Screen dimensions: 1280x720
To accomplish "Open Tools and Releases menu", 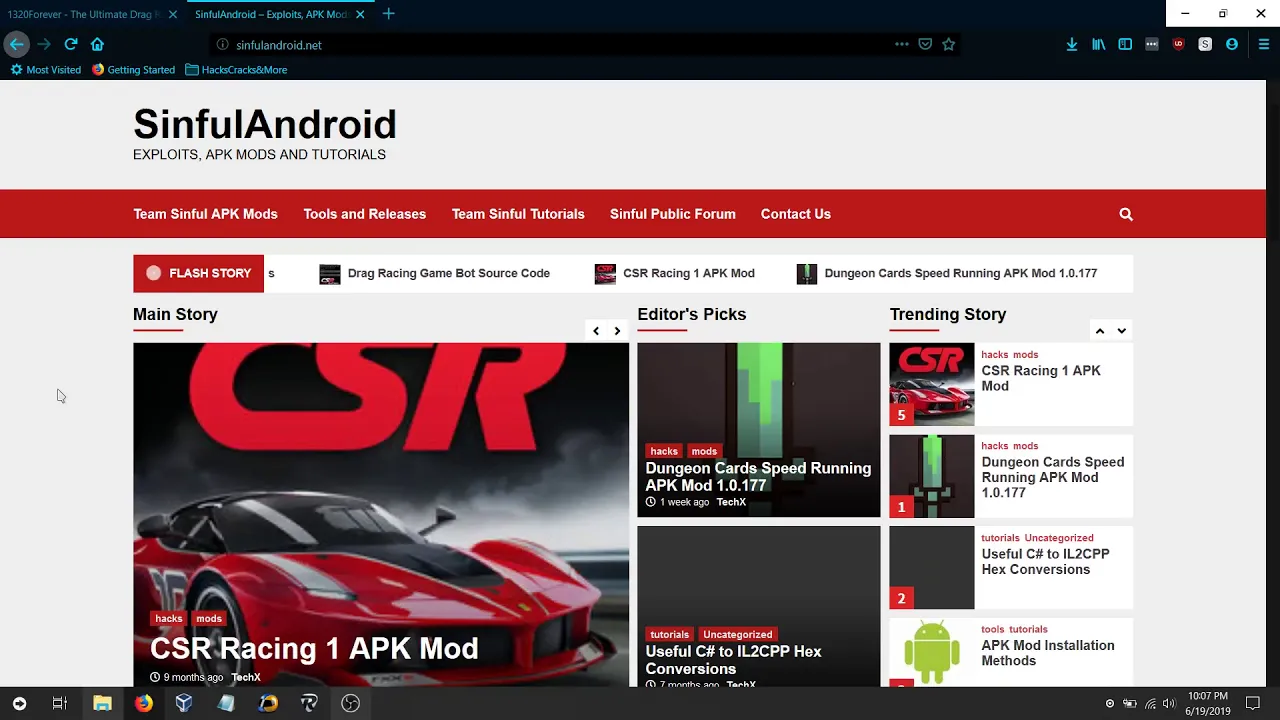I will [364, 214].
